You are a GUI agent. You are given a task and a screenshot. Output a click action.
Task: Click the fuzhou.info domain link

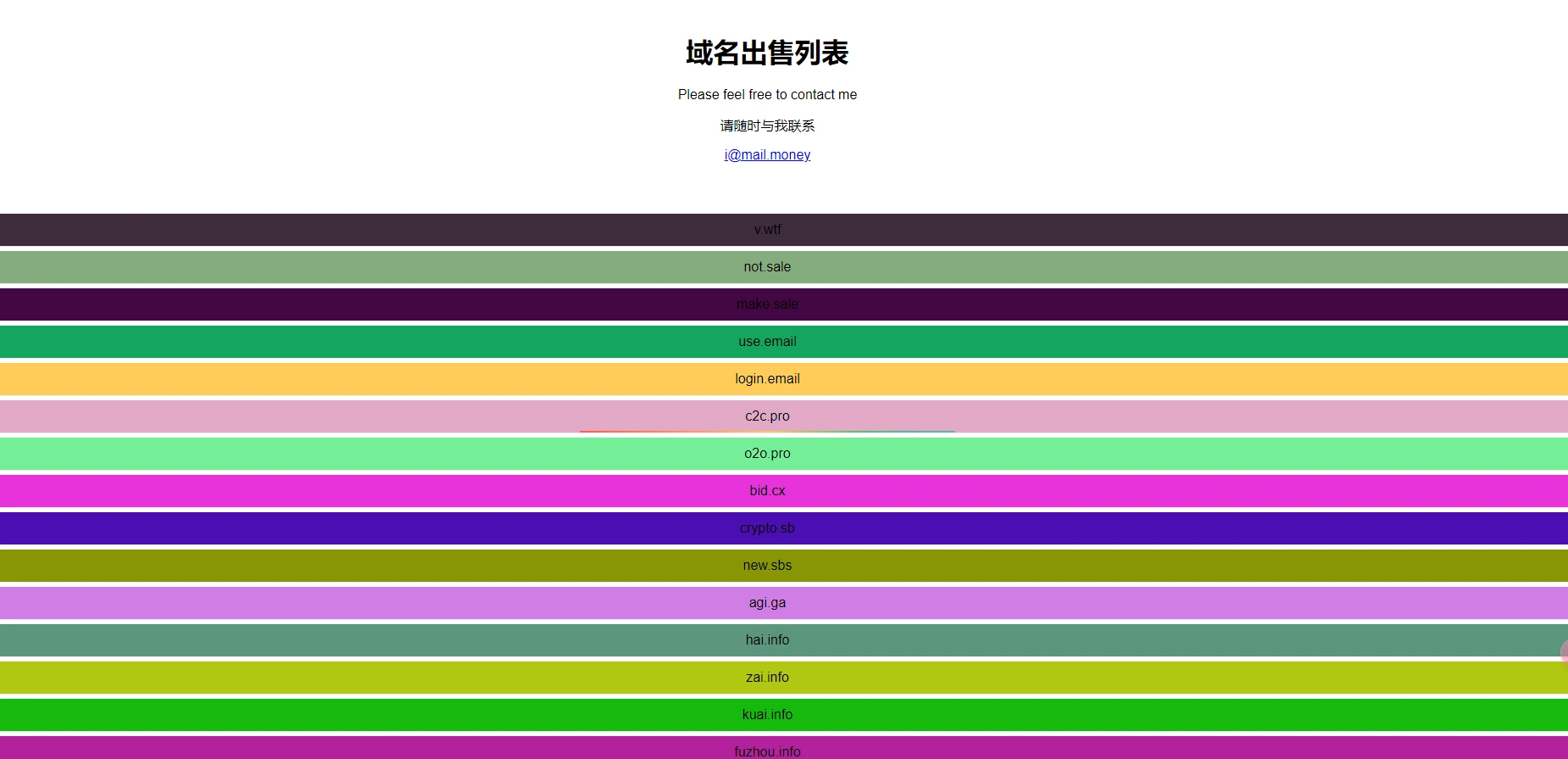(767, 751)
